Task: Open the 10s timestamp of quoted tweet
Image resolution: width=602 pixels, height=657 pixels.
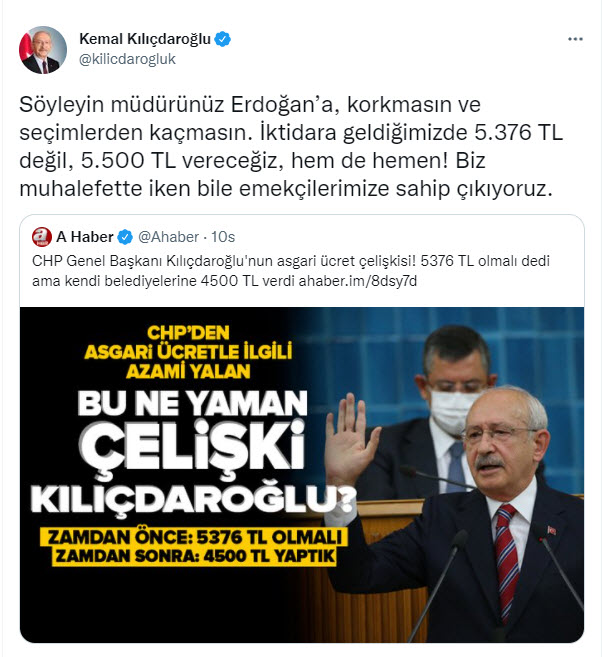Action: (223, 237)
